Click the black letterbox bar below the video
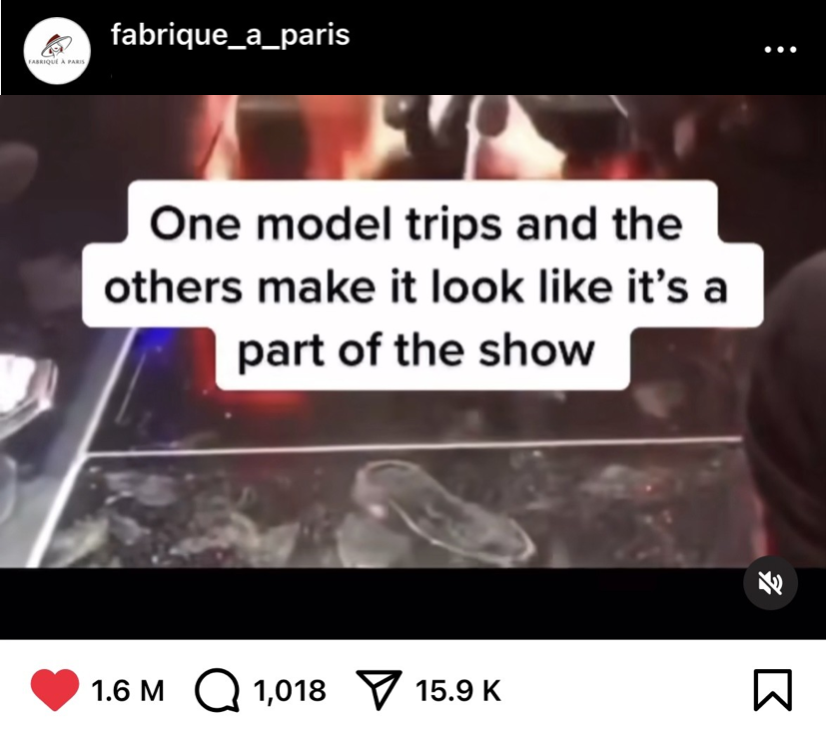Image resolution: width=826 pixels, height=730 pixels. click(x=369, y=604)
